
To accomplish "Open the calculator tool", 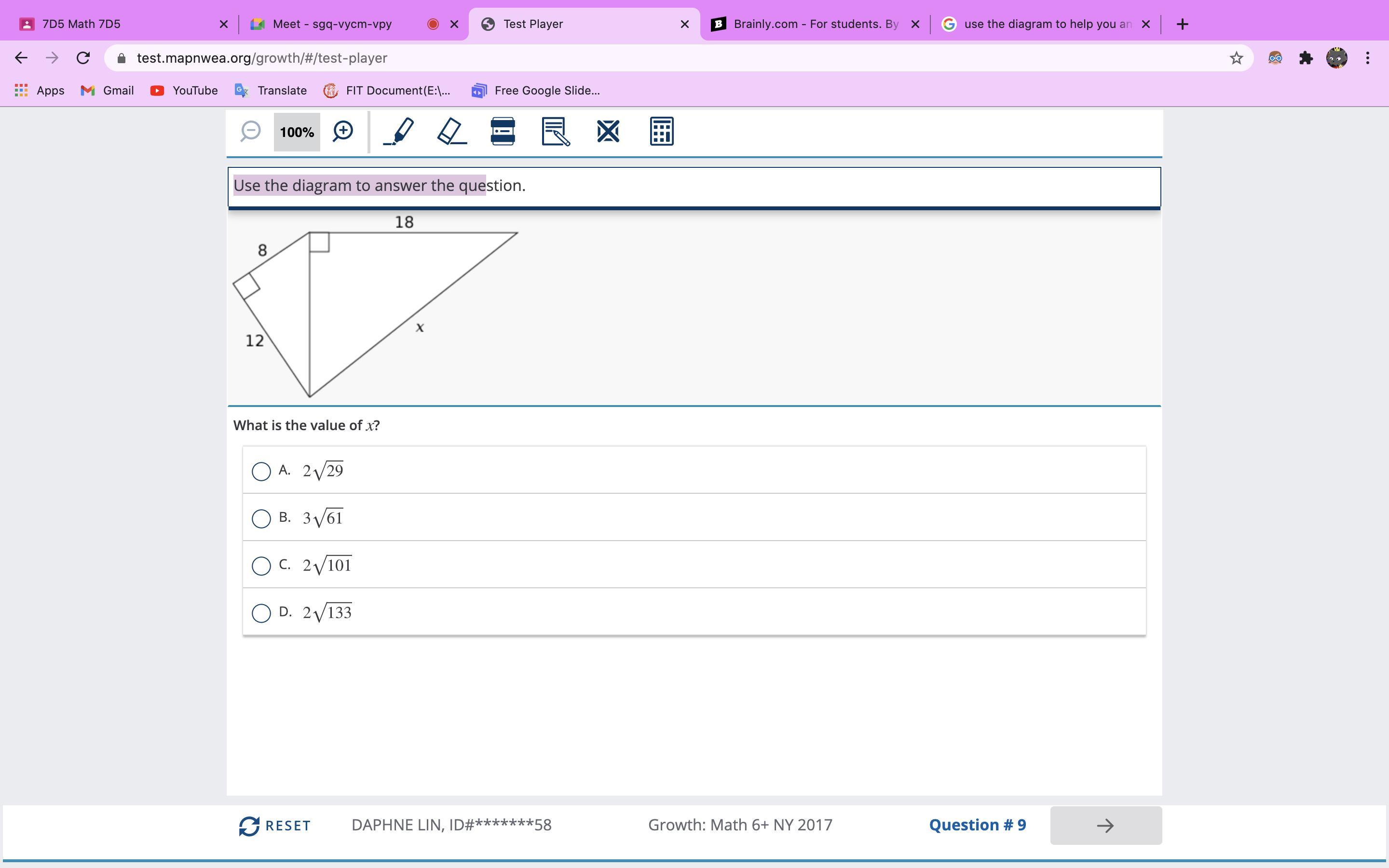I will [x=661, y=132].
